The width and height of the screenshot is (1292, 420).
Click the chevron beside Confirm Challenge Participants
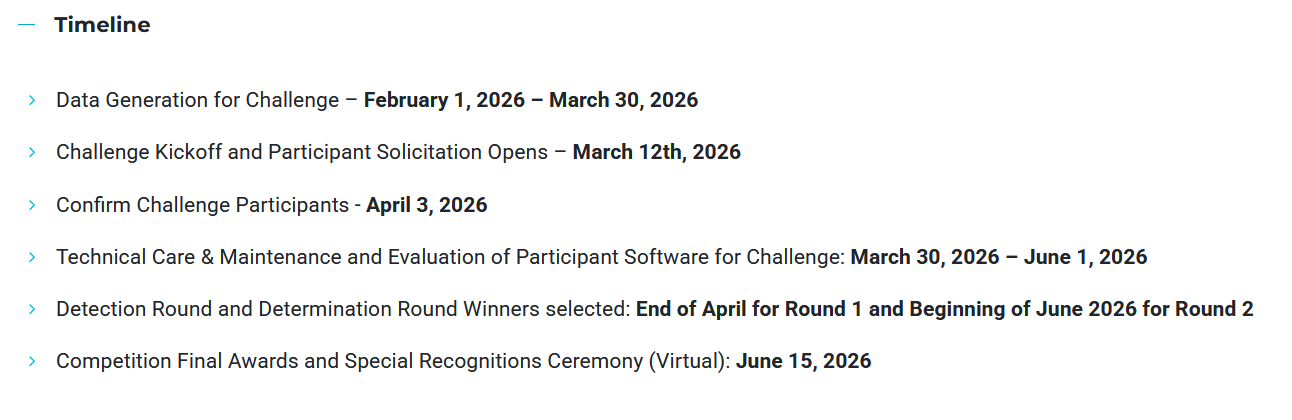(32, 205)
